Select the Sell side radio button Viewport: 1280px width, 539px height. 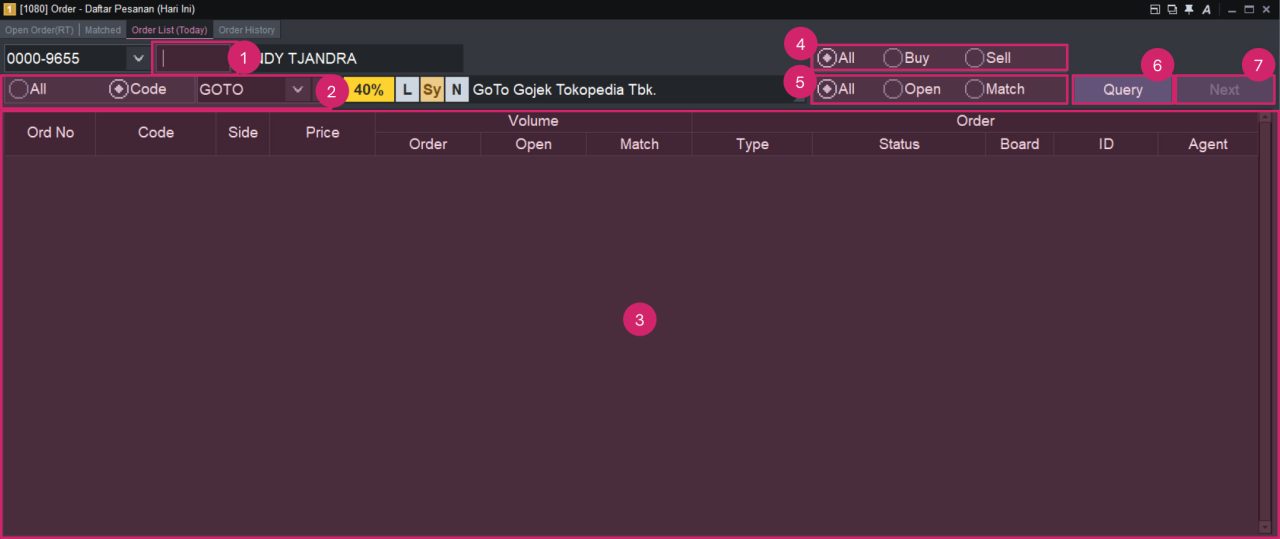click(x=974, y=58)
